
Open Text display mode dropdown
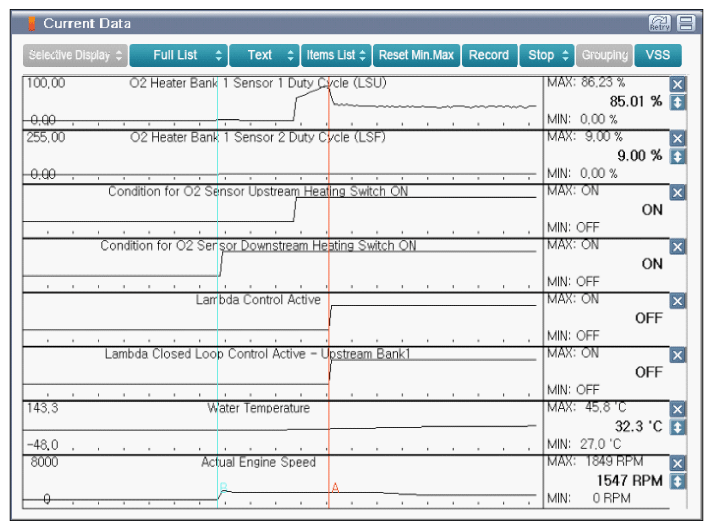pos(264,55)
